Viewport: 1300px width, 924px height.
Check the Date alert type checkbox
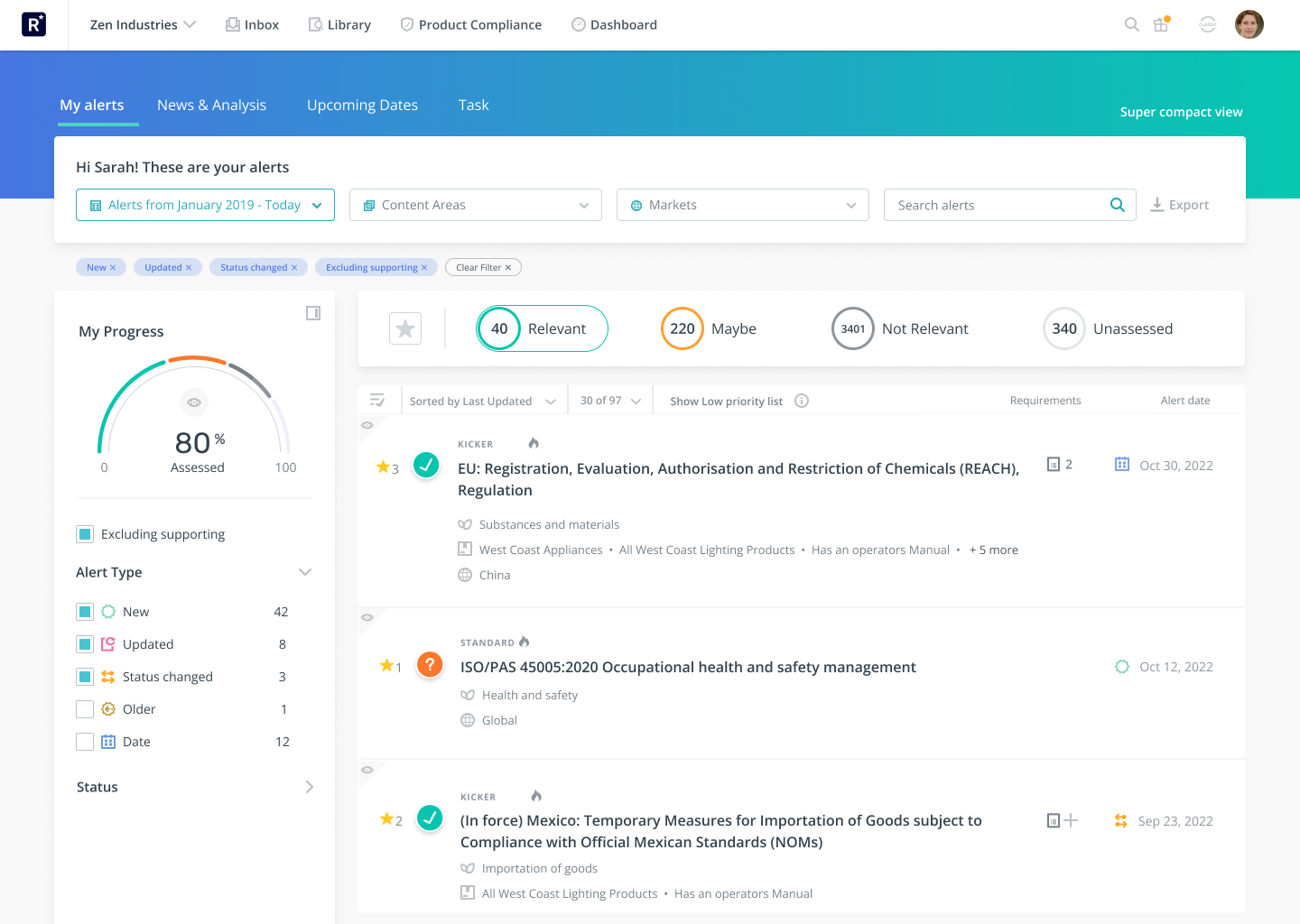85,742
